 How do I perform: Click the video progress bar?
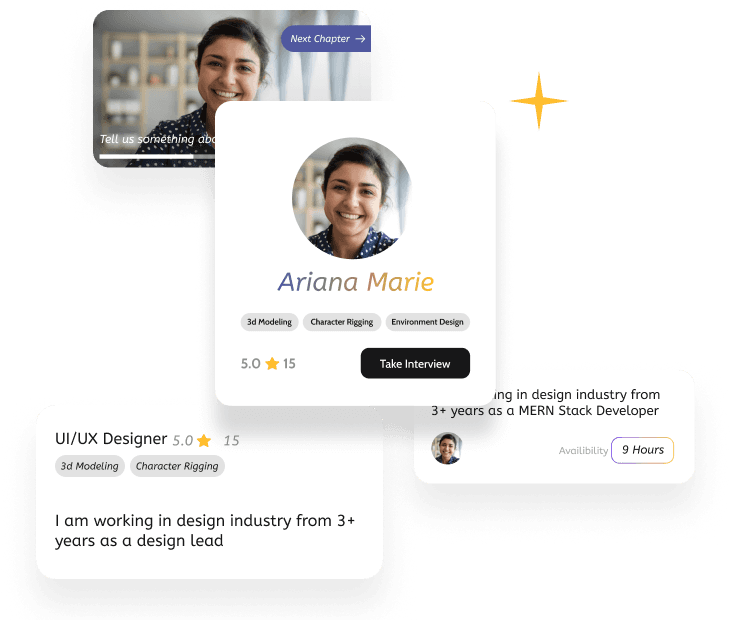point(157,156)
